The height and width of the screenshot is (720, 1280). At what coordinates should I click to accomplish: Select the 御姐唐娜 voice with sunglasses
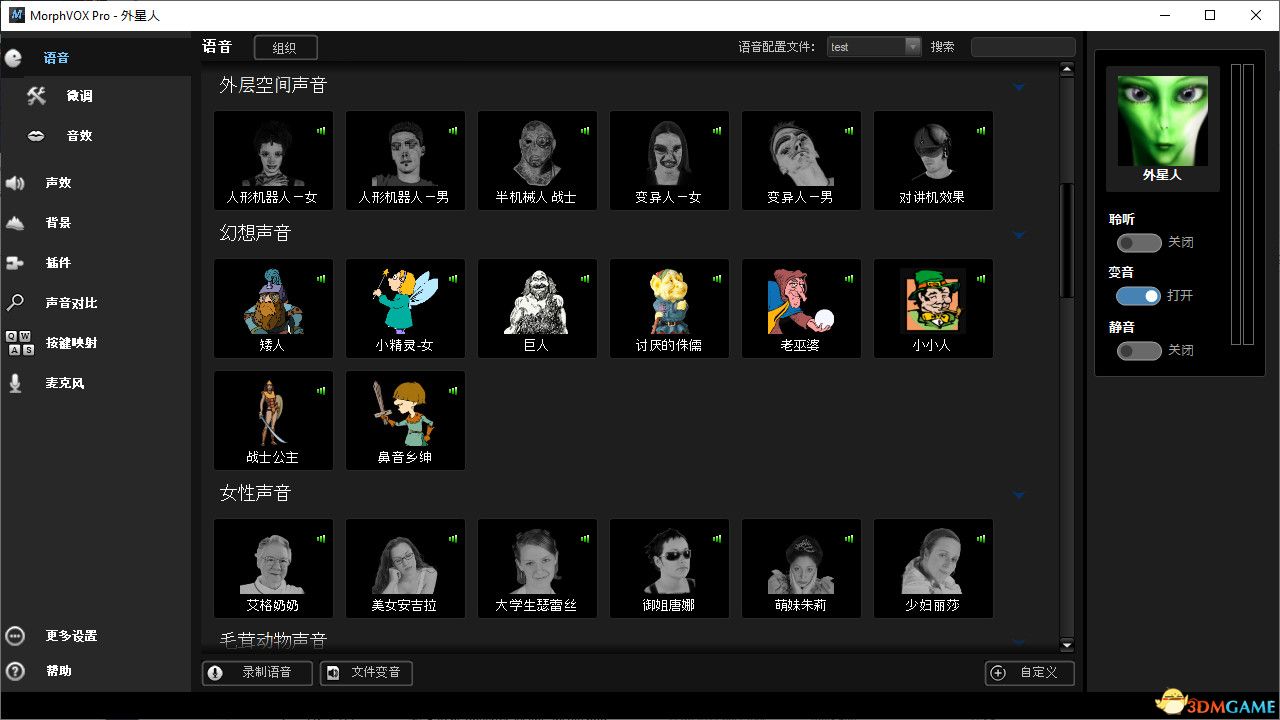click(669, 567)
